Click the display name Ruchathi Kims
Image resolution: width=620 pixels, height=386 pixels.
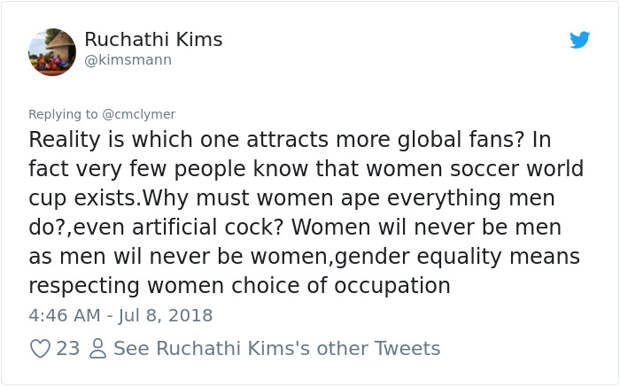(x=153, y=39)
